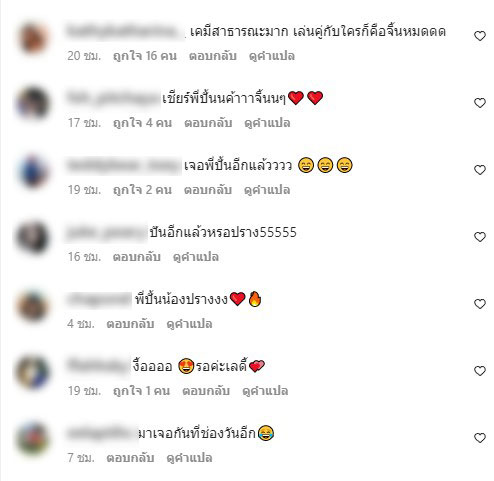Reply to the ปั้นอีกแล้วหรอปราง55555 comment
The height and width of the screenshot is (481, 494).
point(137,257)
